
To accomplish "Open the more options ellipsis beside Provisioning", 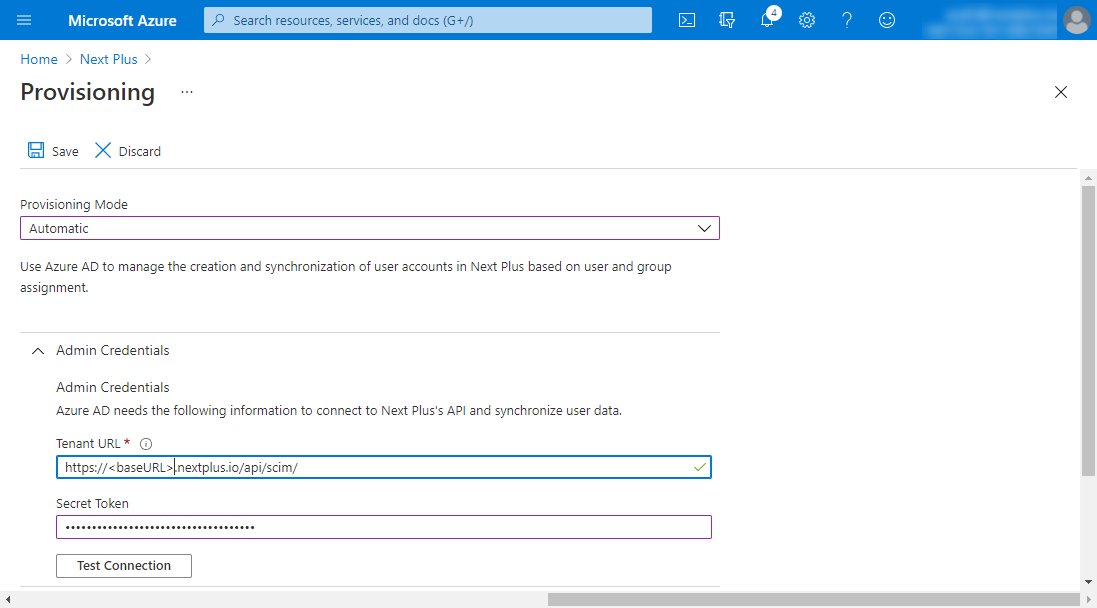I will (187, 92).
